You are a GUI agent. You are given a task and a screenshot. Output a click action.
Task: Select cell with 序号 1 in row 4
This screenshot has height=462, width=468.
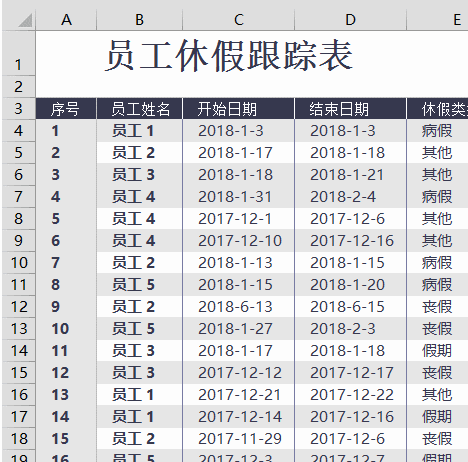coord(66,131)
